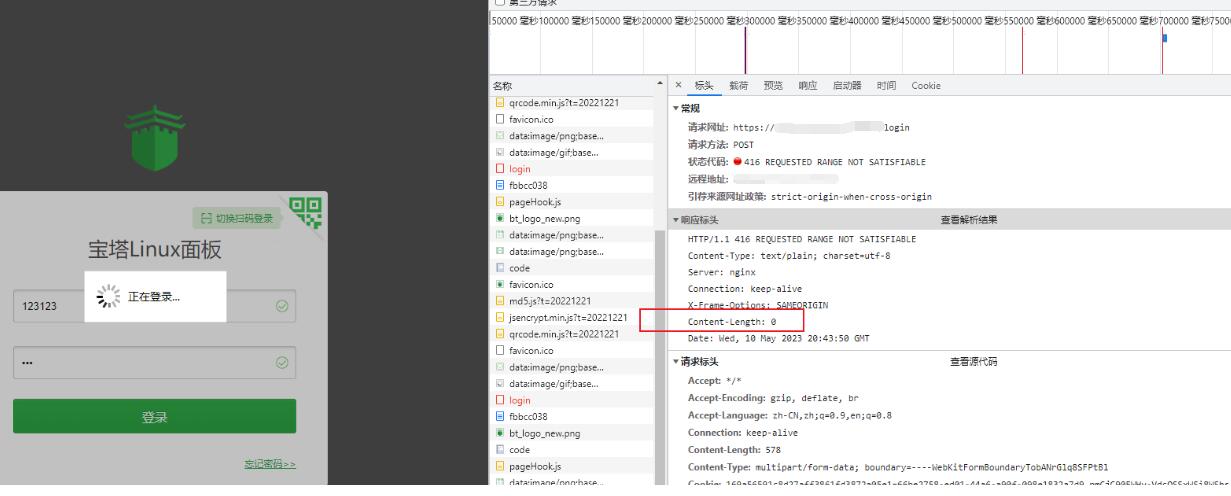The width and height of the screenshot is (1231, 496).
Task: Close the request details panel with X
Action: [679, 85]
